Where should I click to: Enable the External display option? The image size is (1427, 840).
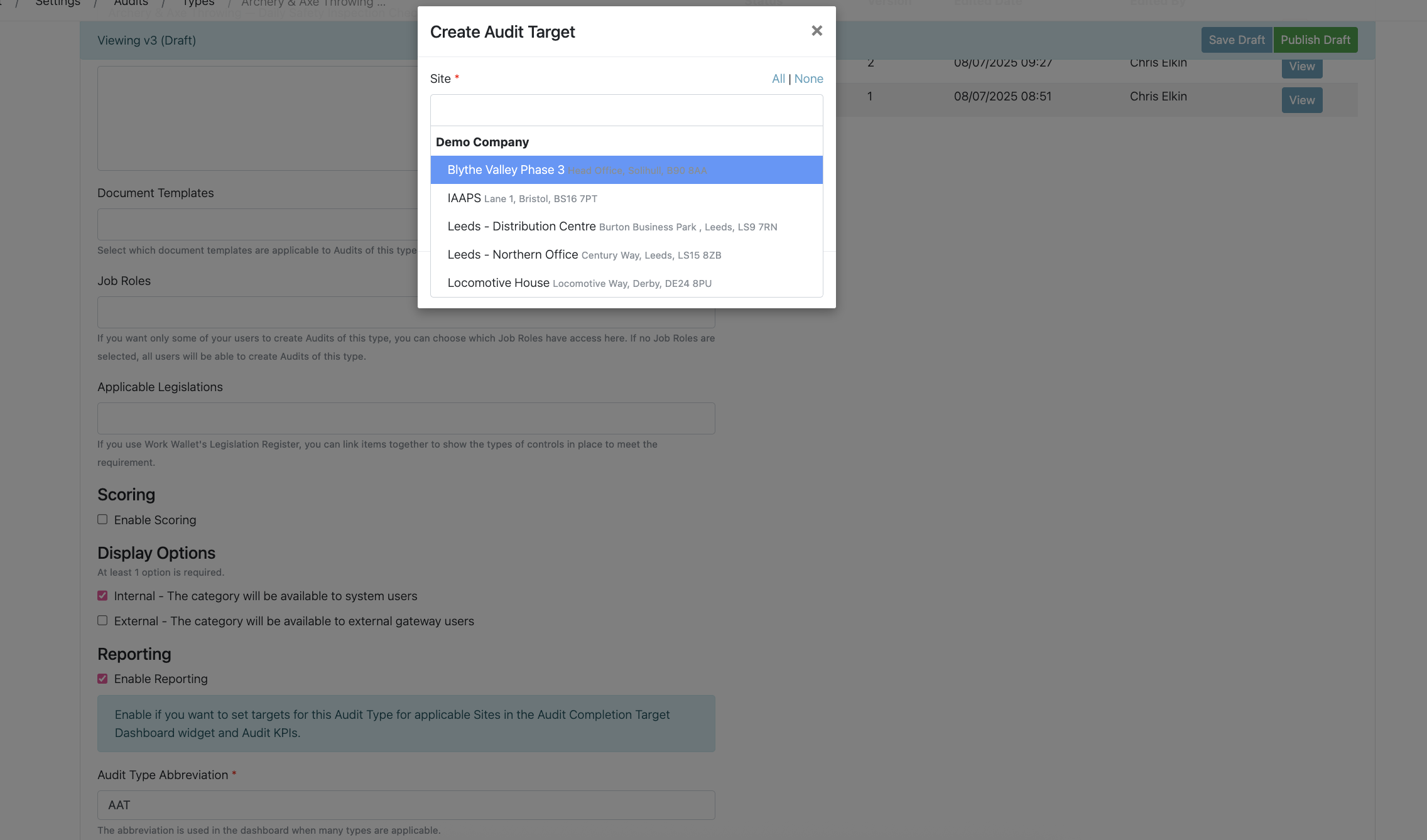tap(102, 621)
